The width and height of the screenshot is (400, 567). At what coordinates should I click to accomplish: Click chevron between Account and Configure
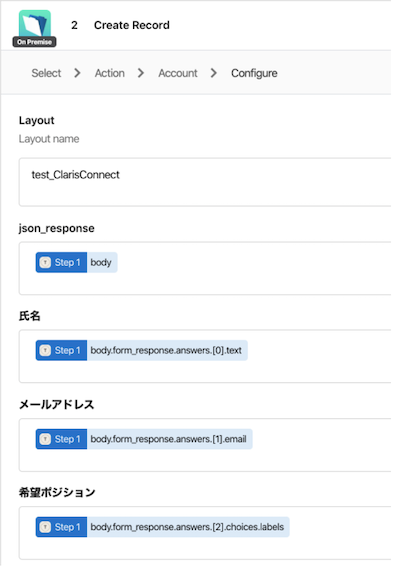tap(214, 73)
